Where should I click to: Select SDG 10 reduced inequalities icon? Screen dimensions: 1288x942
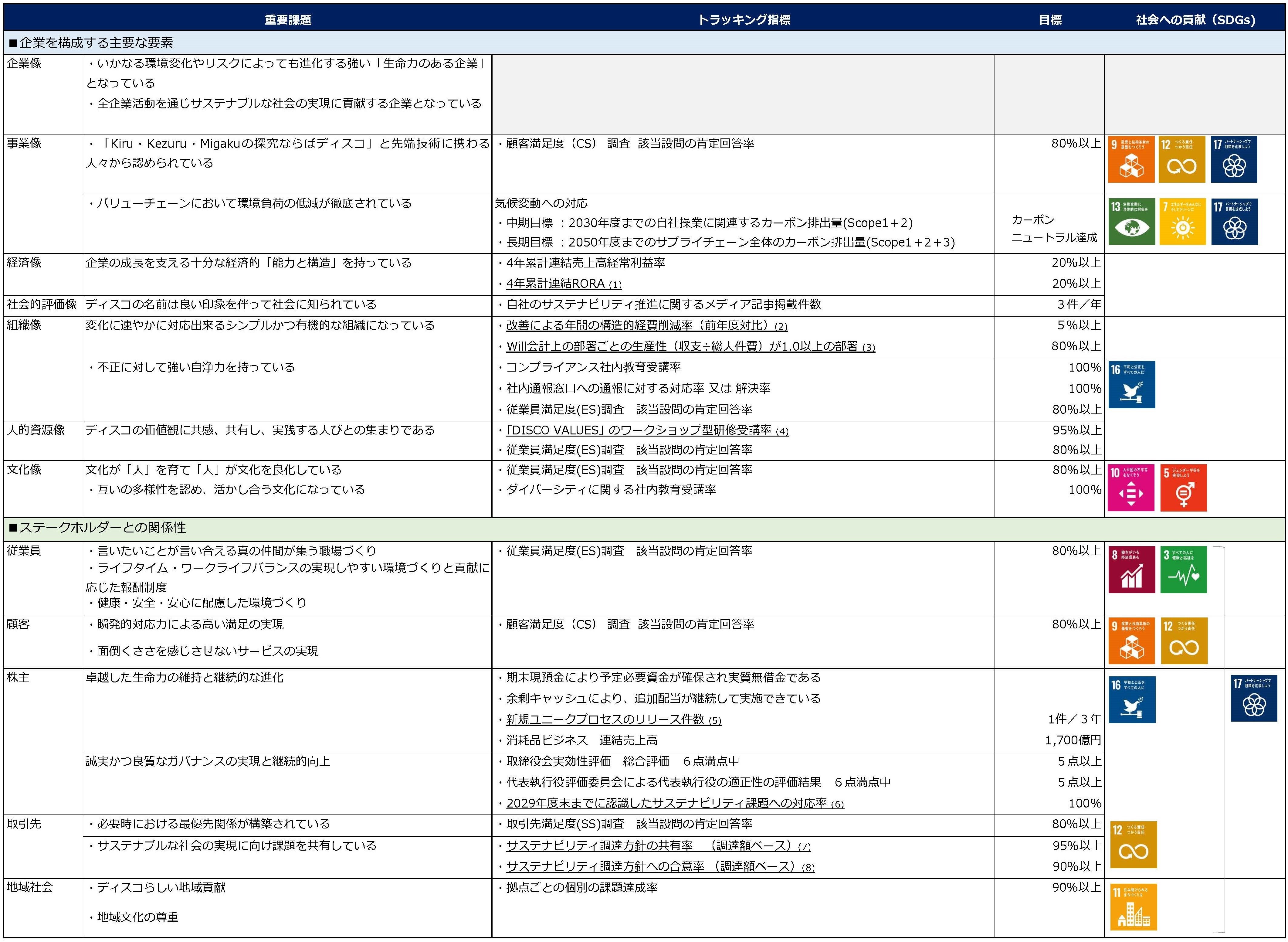click(1131, 488)
